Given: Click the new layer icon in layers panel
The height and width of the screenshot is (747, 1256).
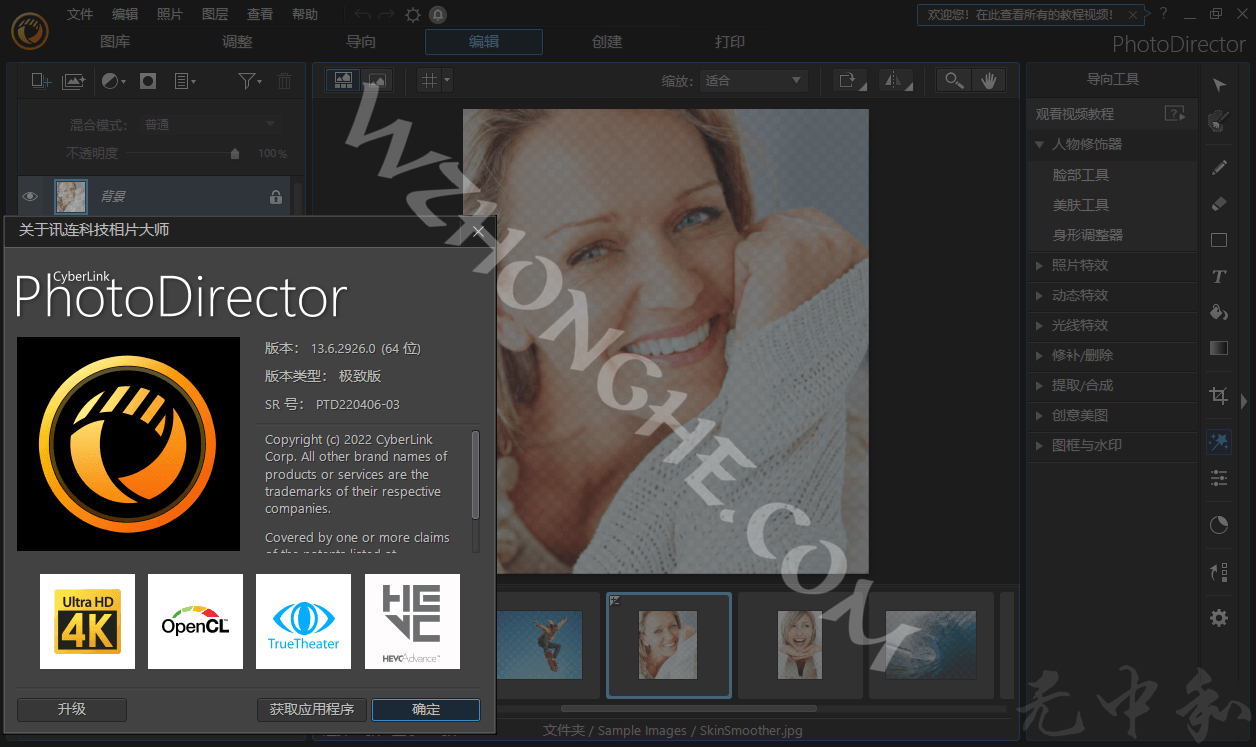Looking at the screenshot, I should tap(40, 80).
